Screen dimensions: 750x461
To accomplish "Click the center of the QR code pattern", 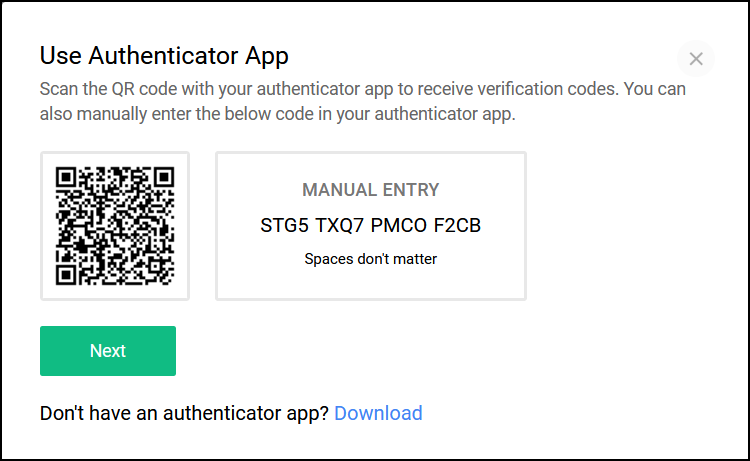I will point(115,226).
